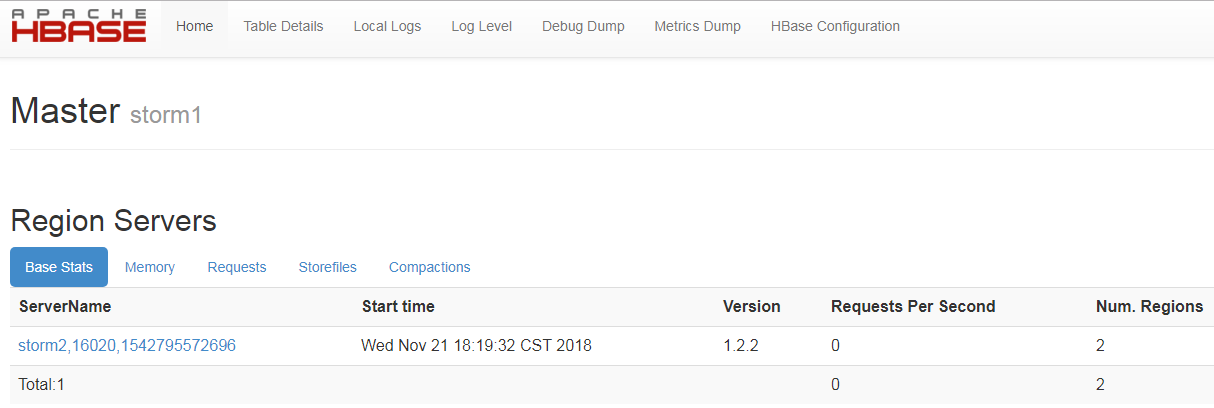Click the Apache HBase logo
Image resolution: width=1214 pixels, height=408 pixels.
coord(79,26)
